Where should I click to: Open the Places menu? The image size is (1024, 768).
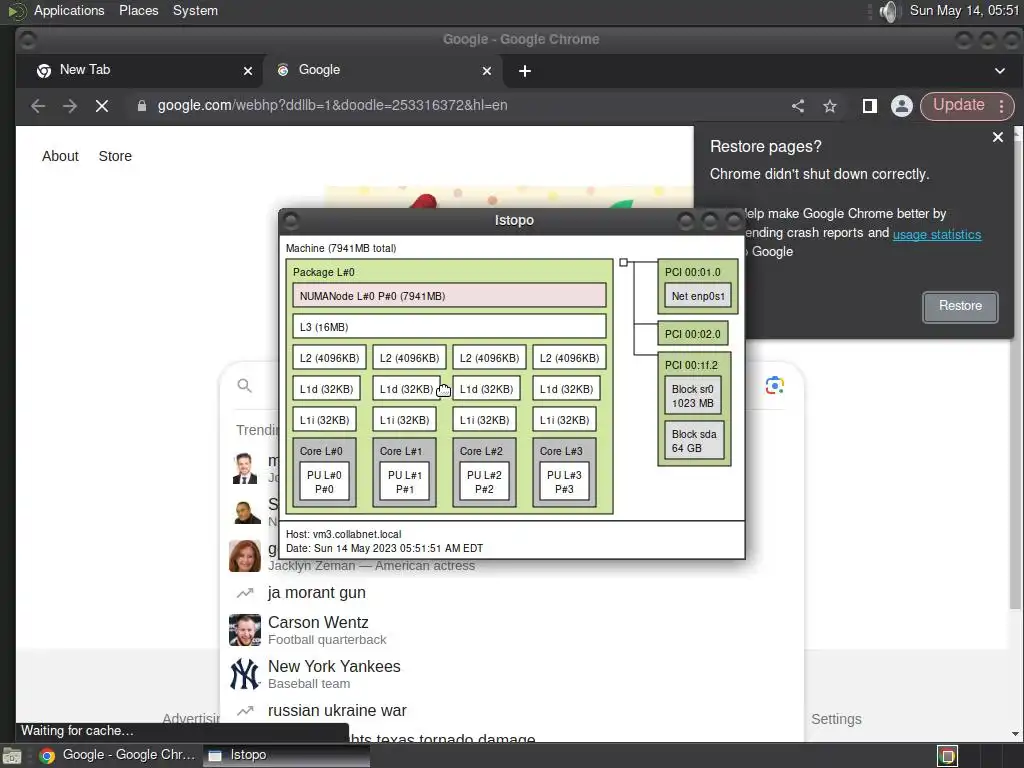[x=138, y=10]
